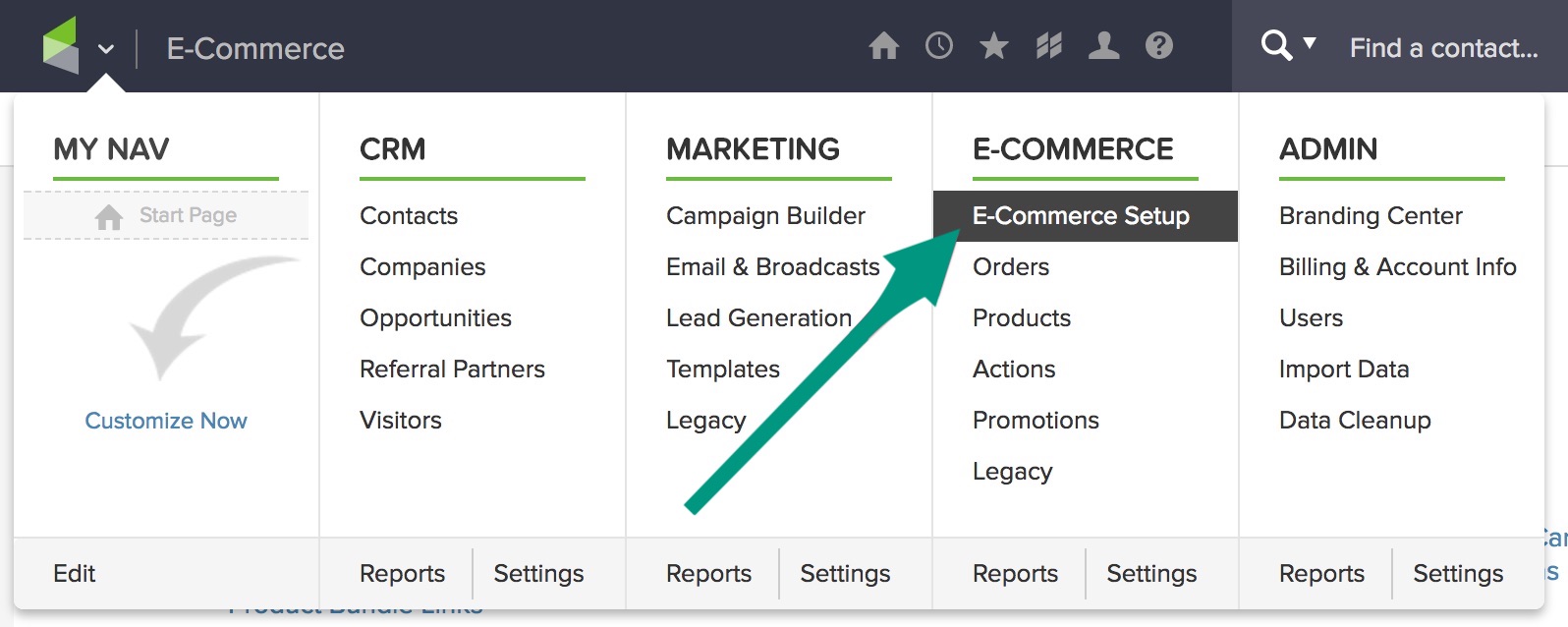Open the recent history clock icon

[x=939, y=45]
